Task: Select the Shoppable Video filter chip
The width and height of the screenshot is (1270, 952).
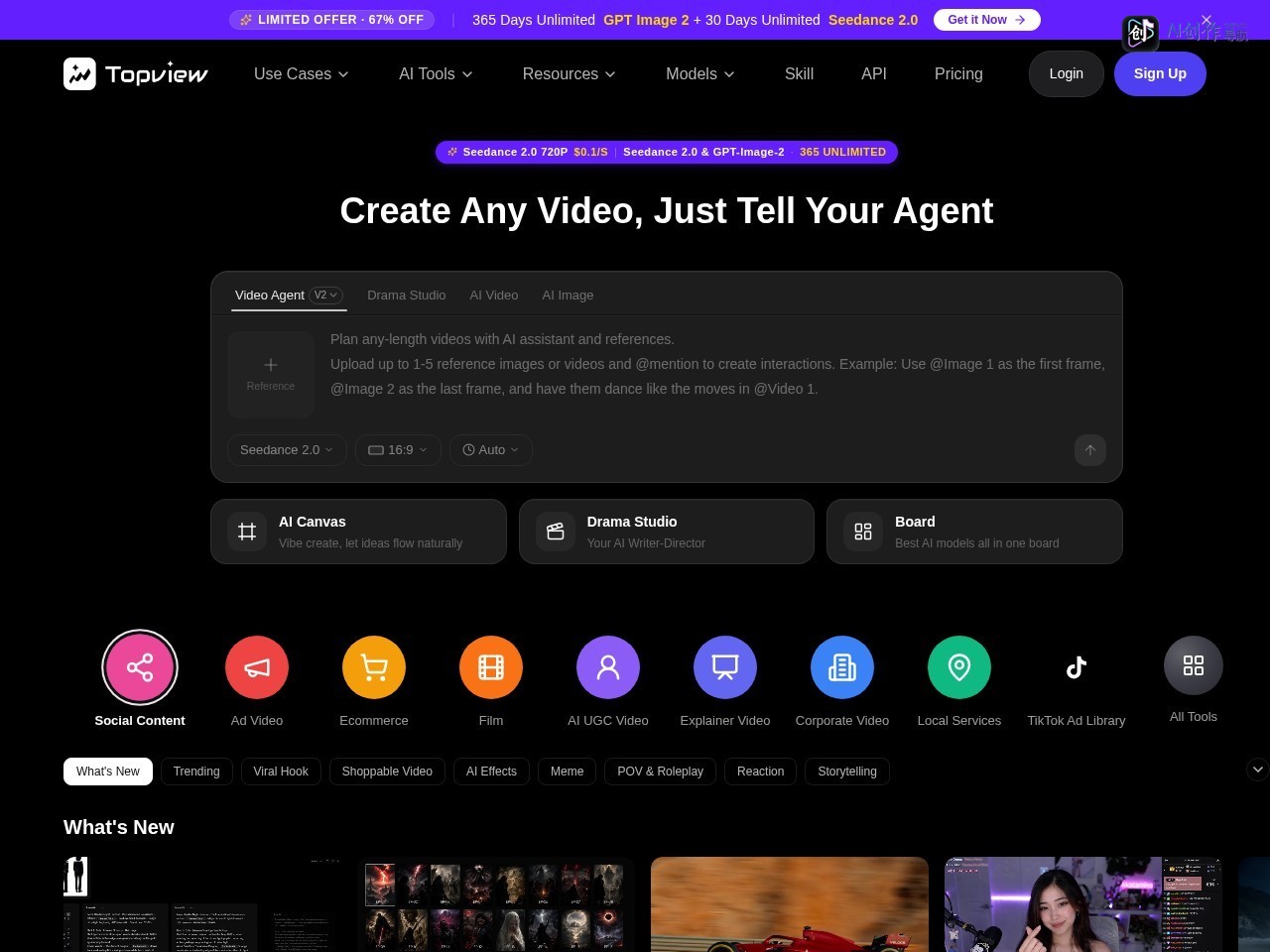Action: tap(387, 772)
